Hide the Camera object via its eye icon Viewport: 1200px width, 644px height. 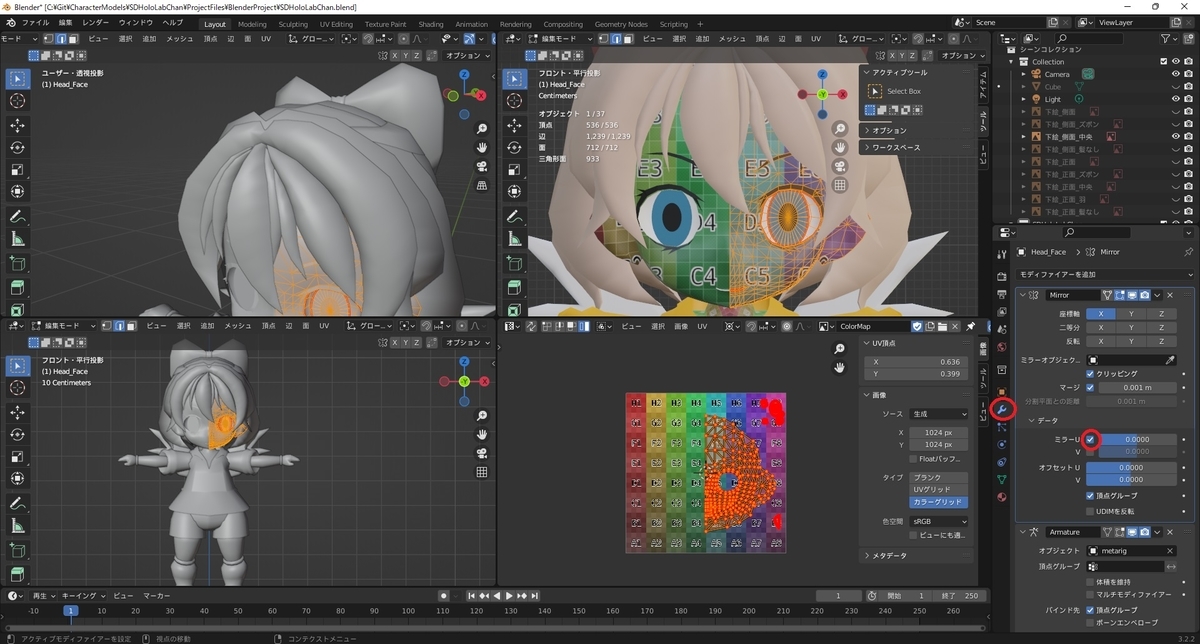(x=1174, y=74)
